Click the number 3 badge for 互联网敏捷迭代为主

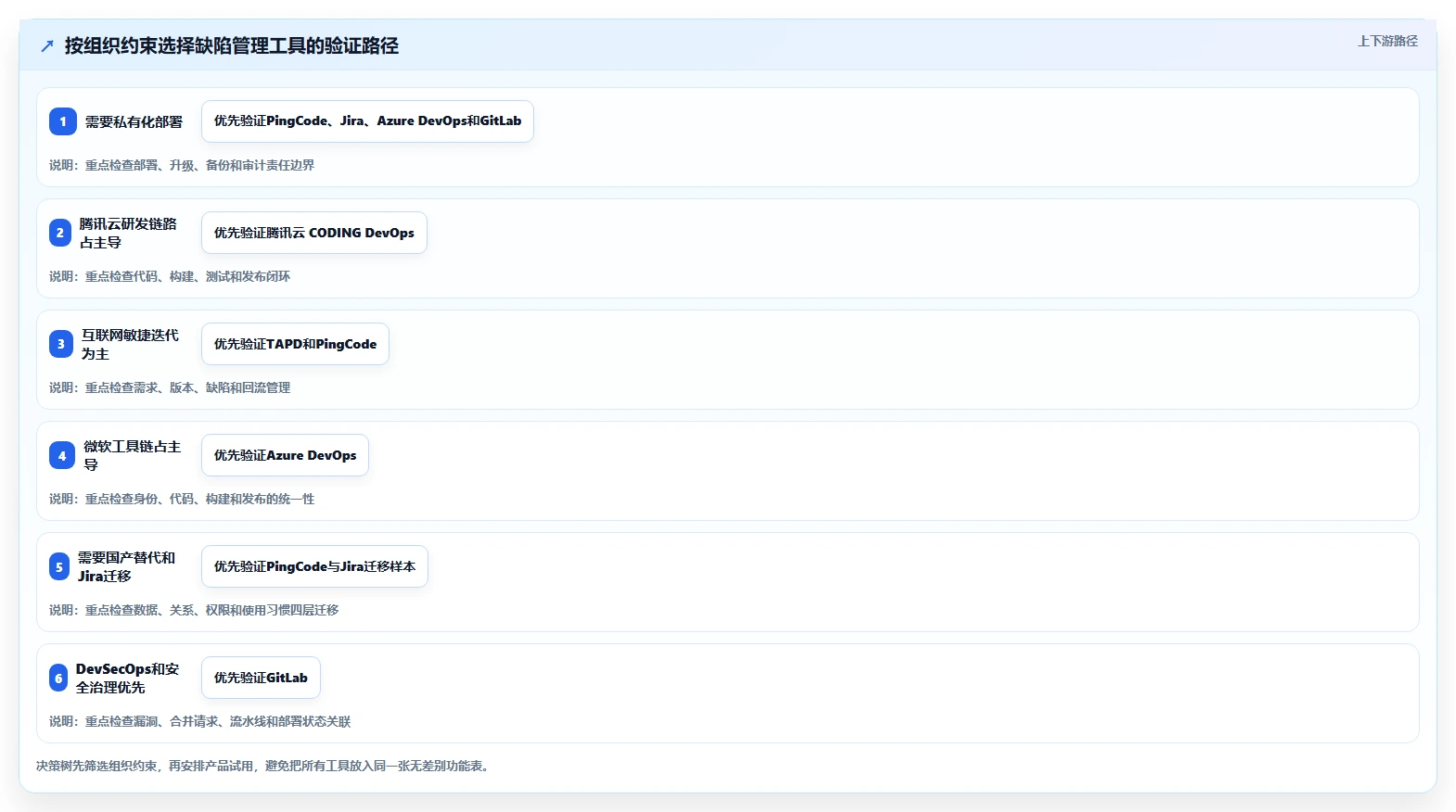(x=61, y=344)
